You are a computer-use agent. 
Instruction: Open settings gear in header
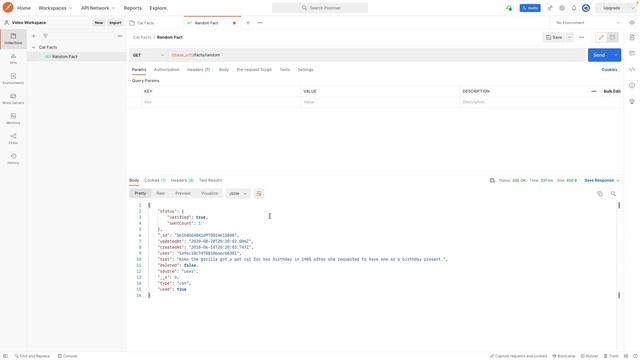[562, 8]
